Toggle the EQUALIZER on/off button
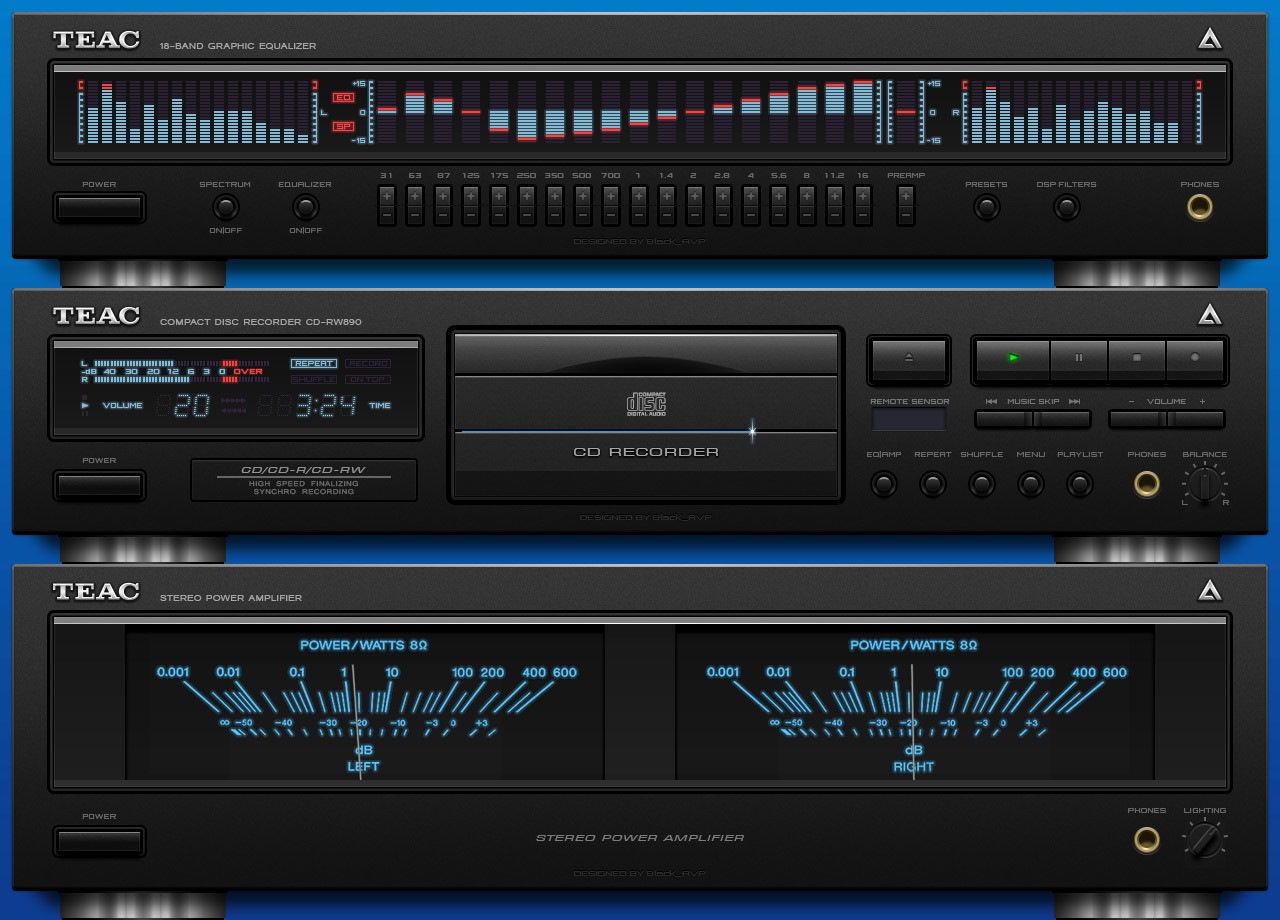Screen dimensions: 1280x920 [x=306, y=207]
